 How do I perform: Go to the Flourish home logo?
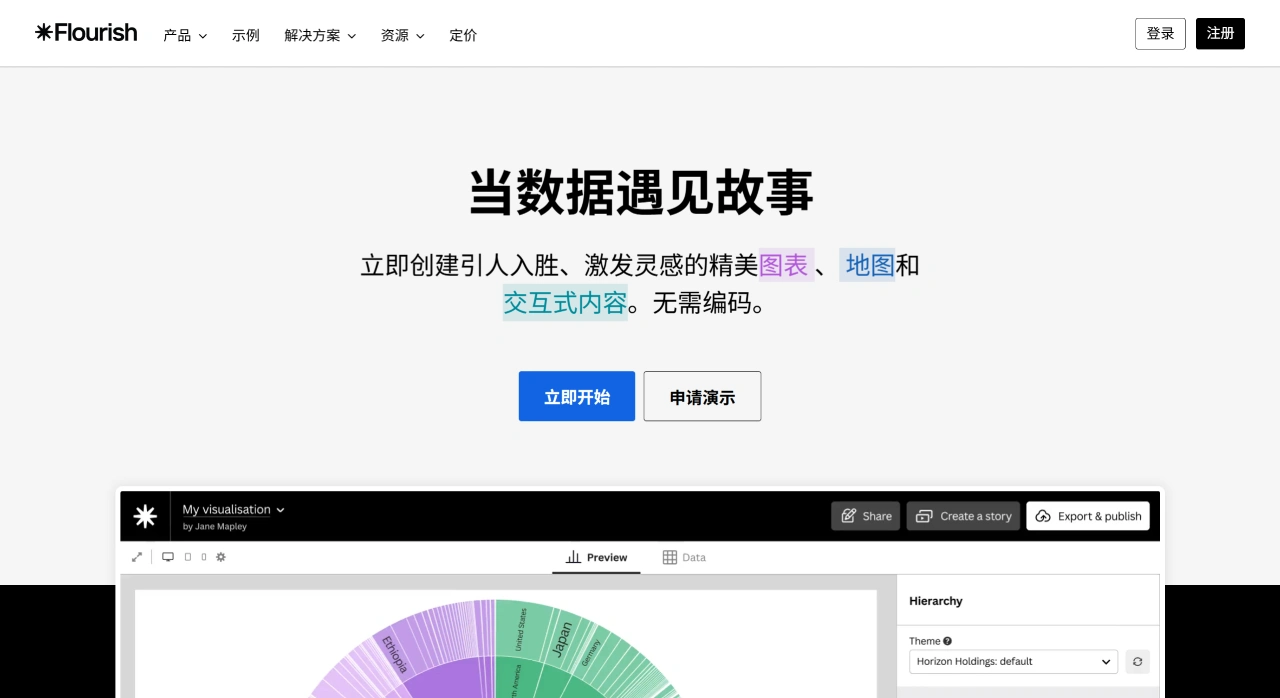[86, 33]
